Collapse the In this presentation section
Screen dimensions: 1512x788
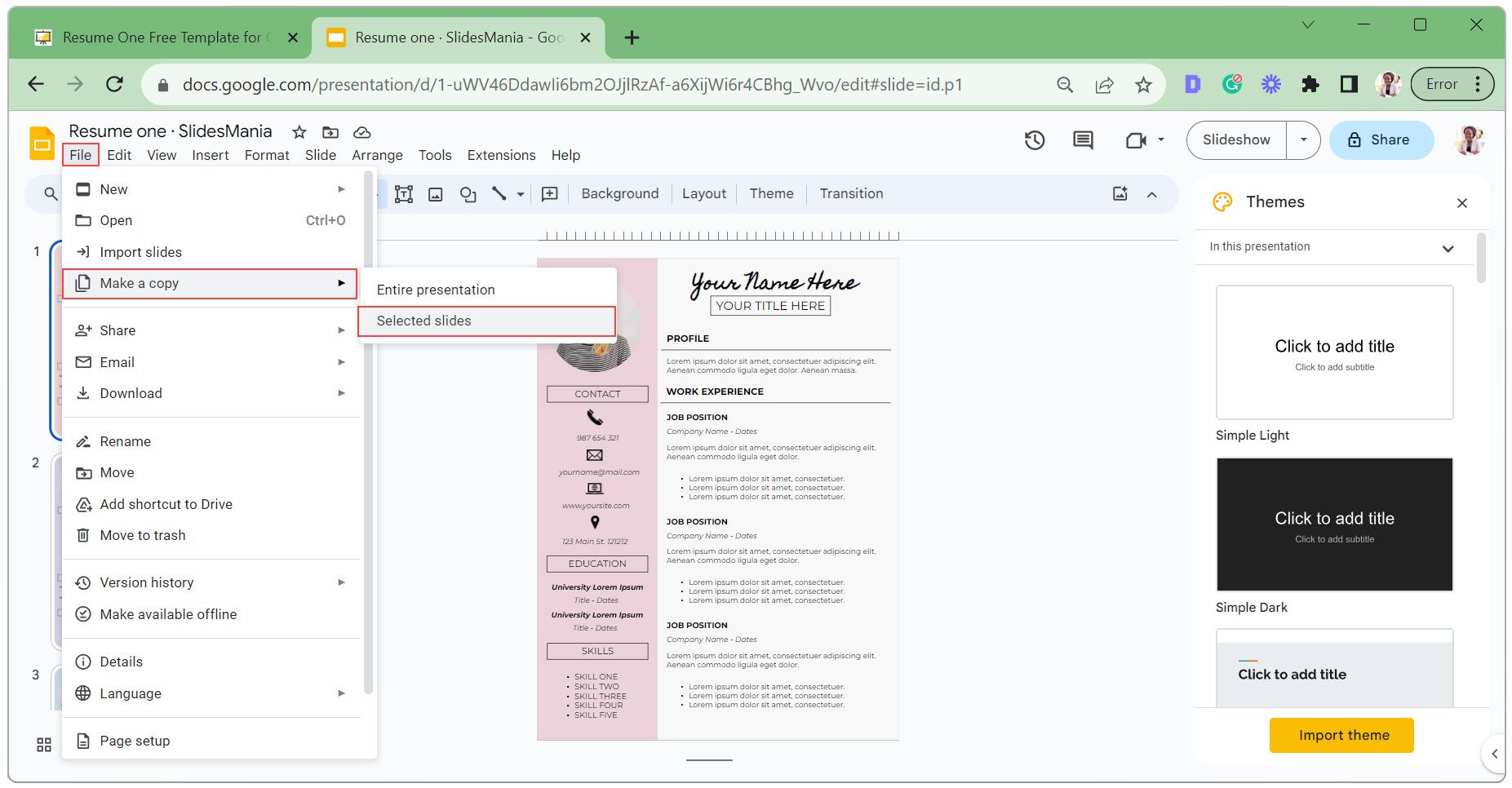(1449, 247)
